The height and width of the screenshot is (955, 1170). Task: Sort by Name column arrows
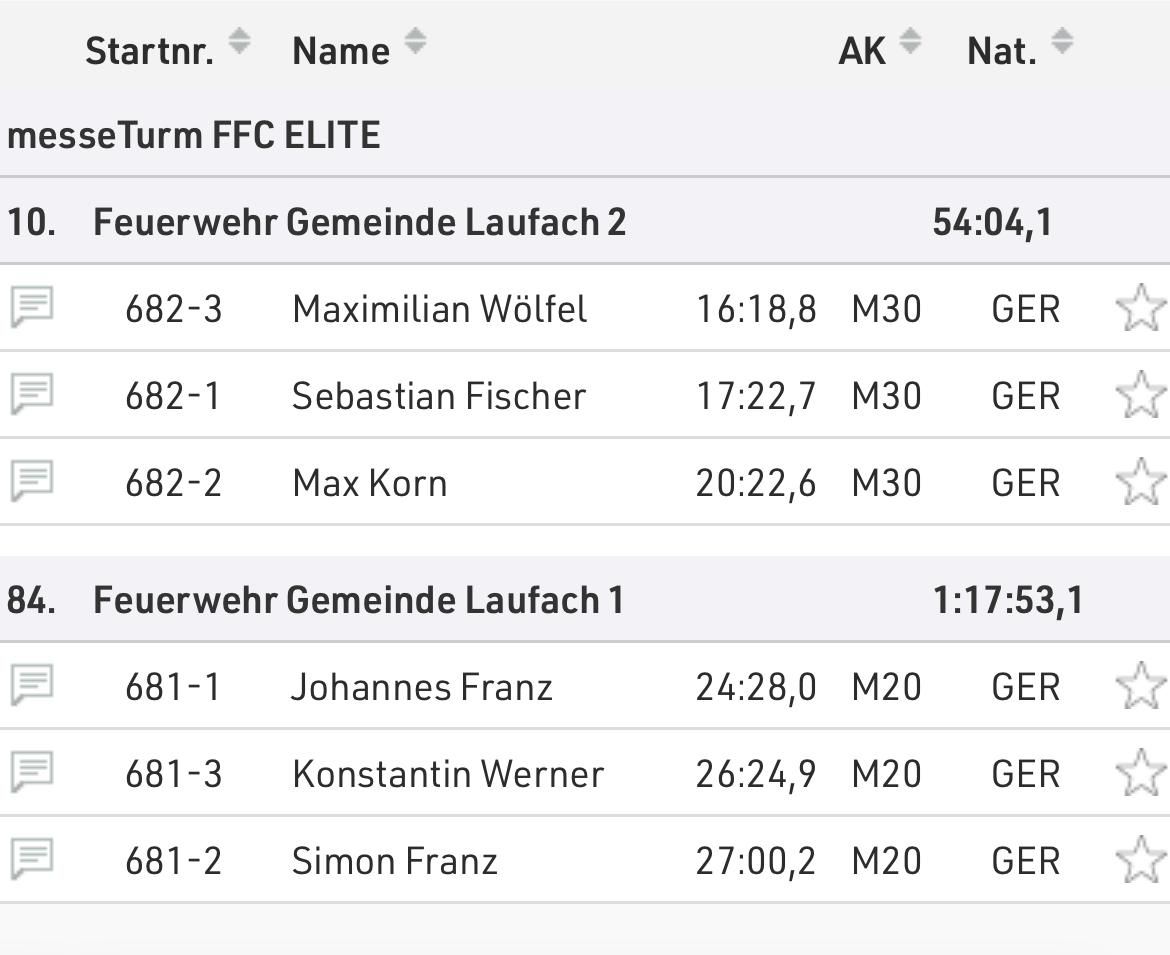tap(415, 42)
